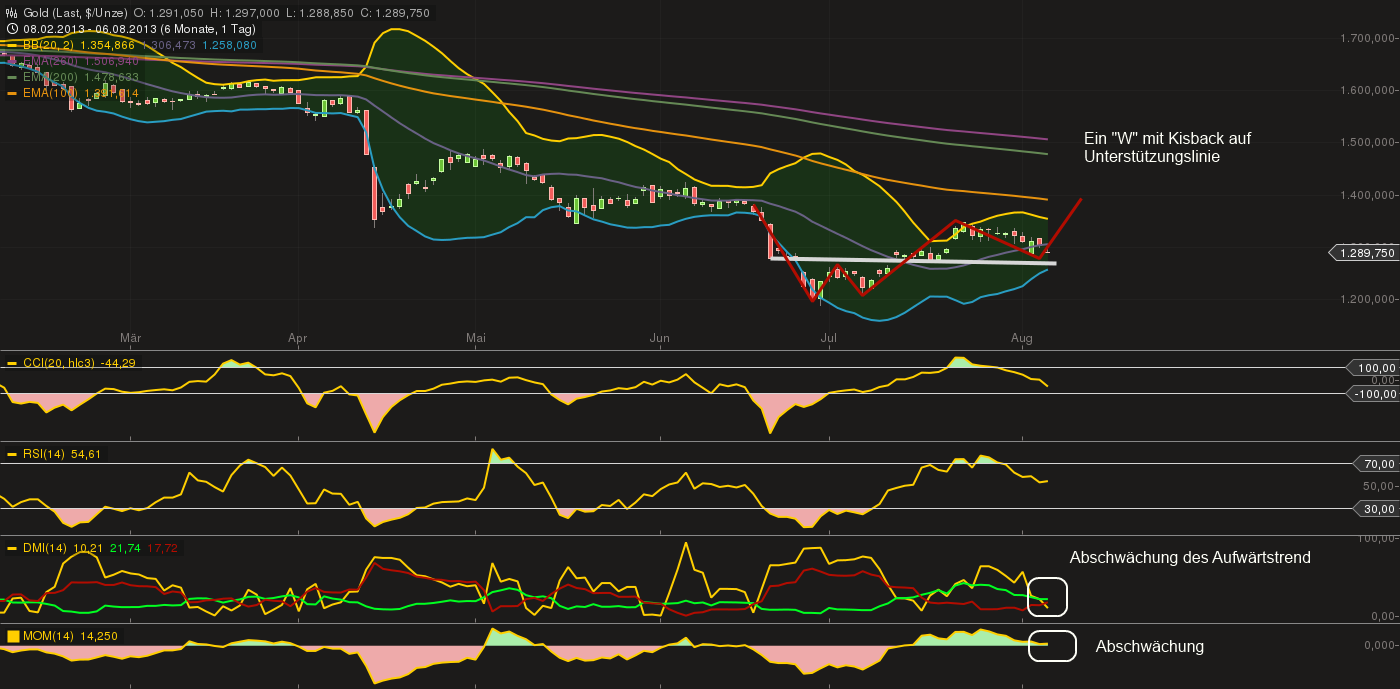Viewport: 1400px width, 689px height.
Task: Click the yellow MOM(14) square marker
Action: tap(13, 636)
